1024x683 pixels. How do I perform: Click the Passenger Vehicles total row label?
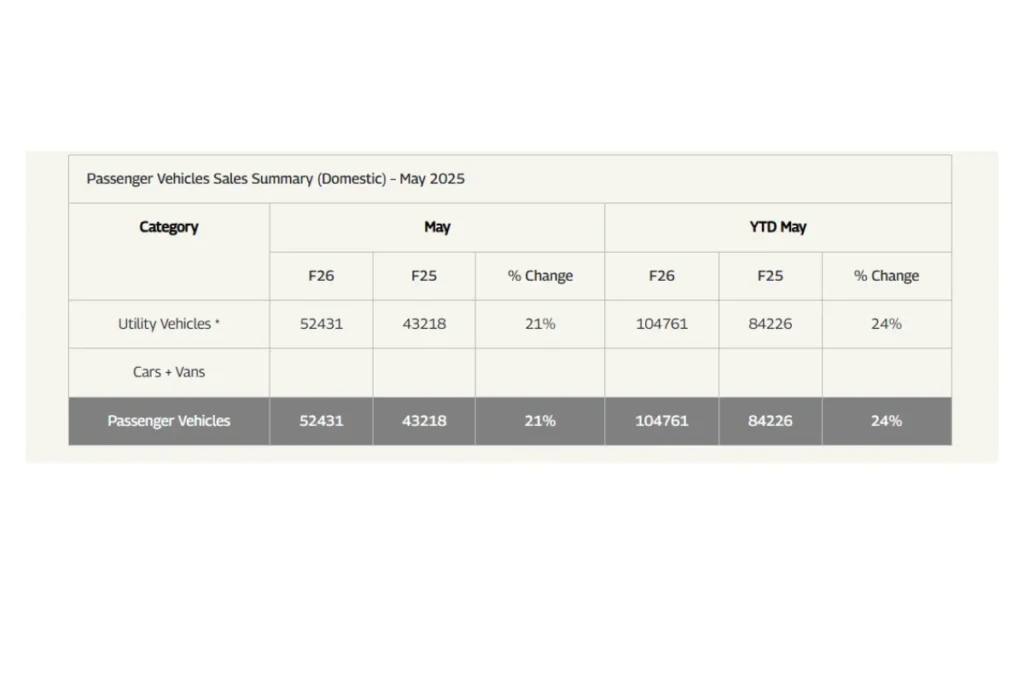pos(169,421)
